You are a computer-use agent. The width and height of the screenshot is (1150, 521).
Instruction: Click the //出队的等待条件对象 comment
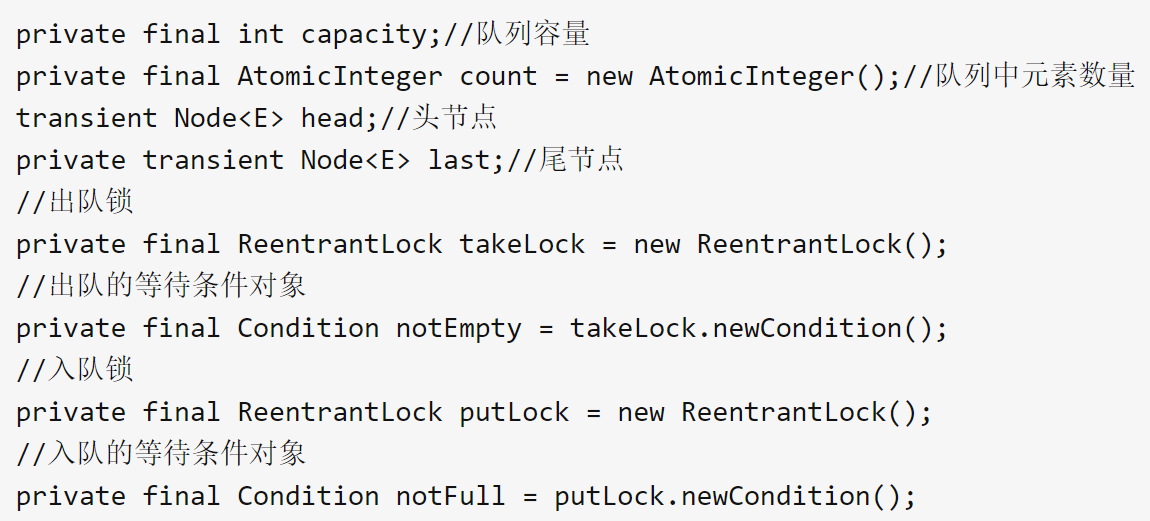click(161, 286)
